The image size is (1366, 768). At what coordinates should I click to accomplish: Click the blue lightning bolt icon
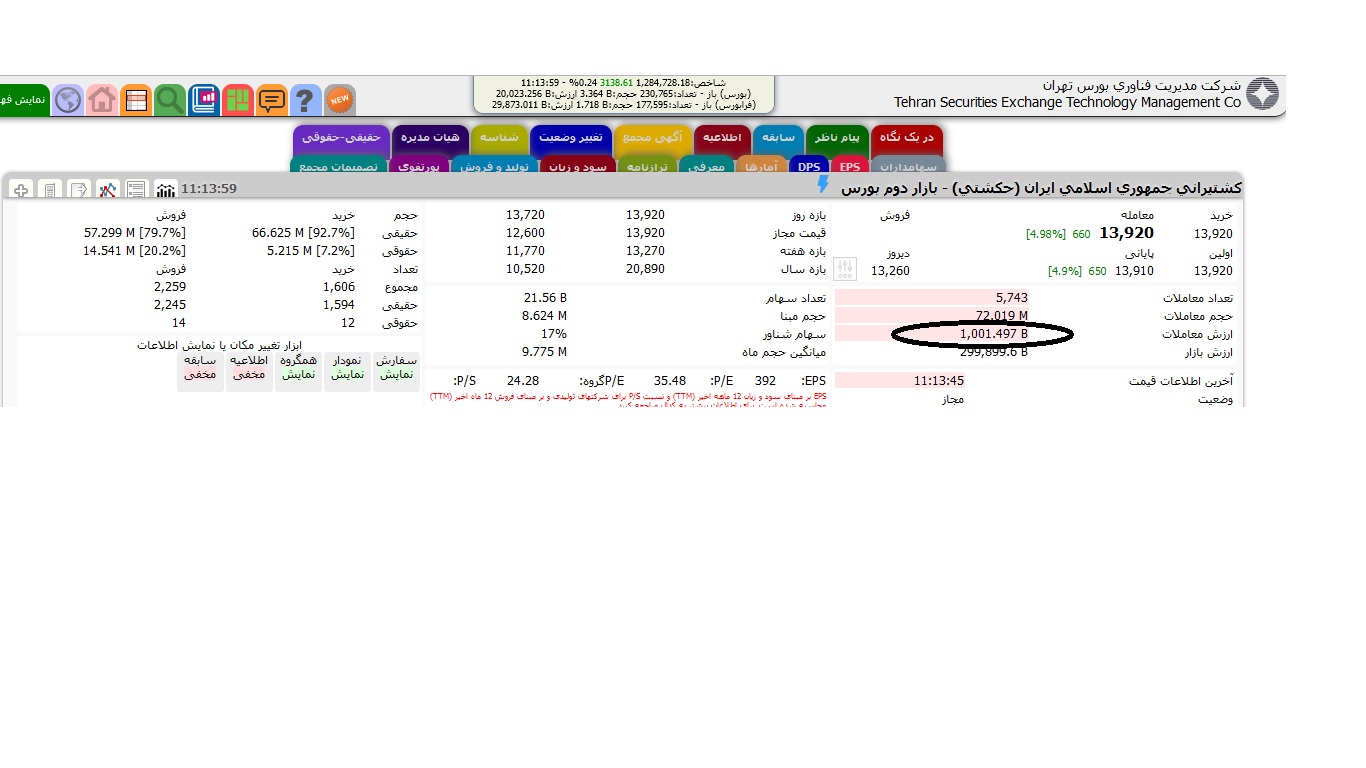click(823, 185)
